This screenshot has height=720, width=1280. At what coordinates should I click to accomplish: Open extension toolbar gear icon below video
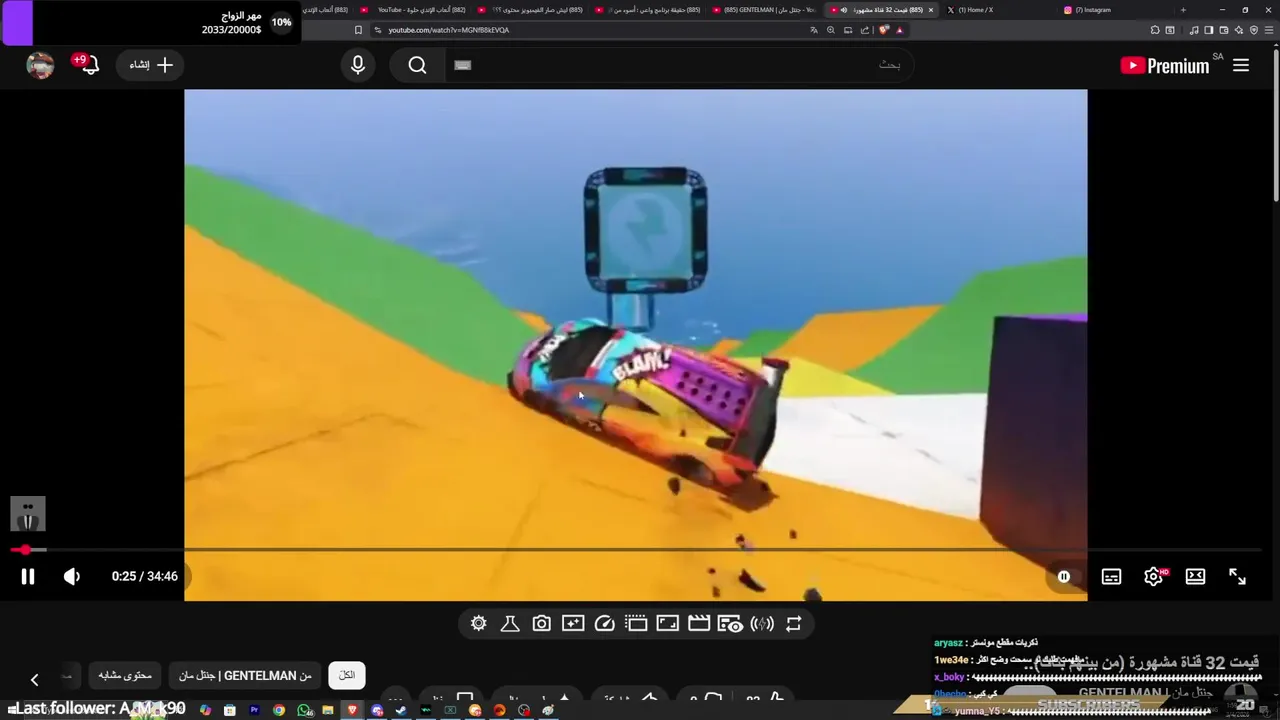tap(478, 623)
